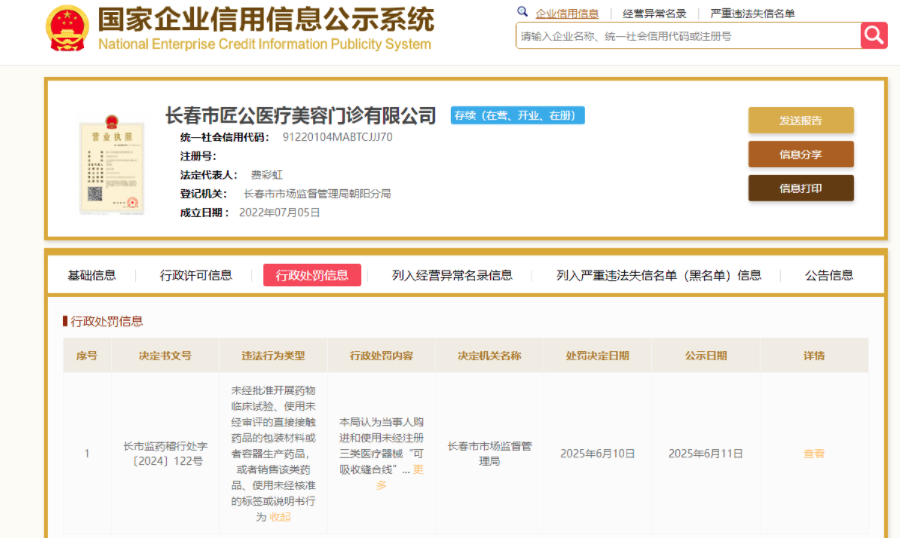The image size is (900, 540).
Task: Click company name 长春市匠公医疗美容门诊有限公司
Action: [301, 115]
